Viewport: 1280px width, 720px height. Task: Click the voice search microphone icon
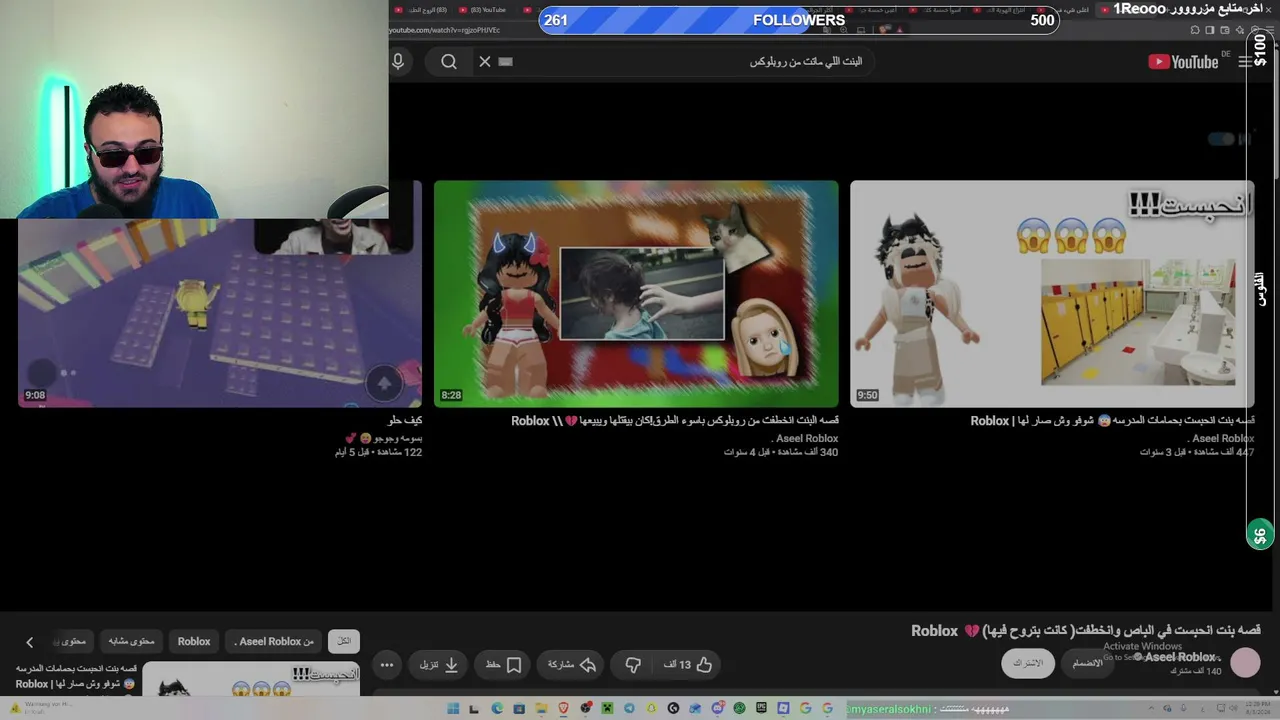click(x=398, y=62)
